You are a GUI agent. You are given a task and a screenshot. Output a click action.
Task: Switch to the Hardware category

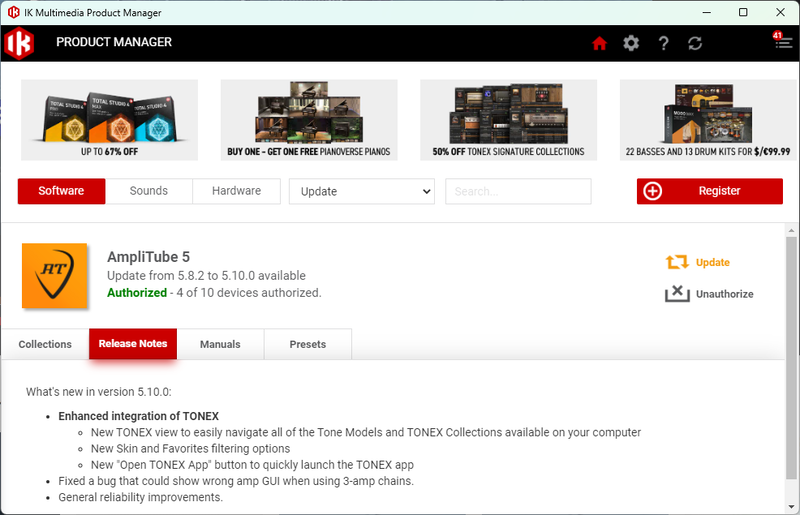click(x=236, y=191)
